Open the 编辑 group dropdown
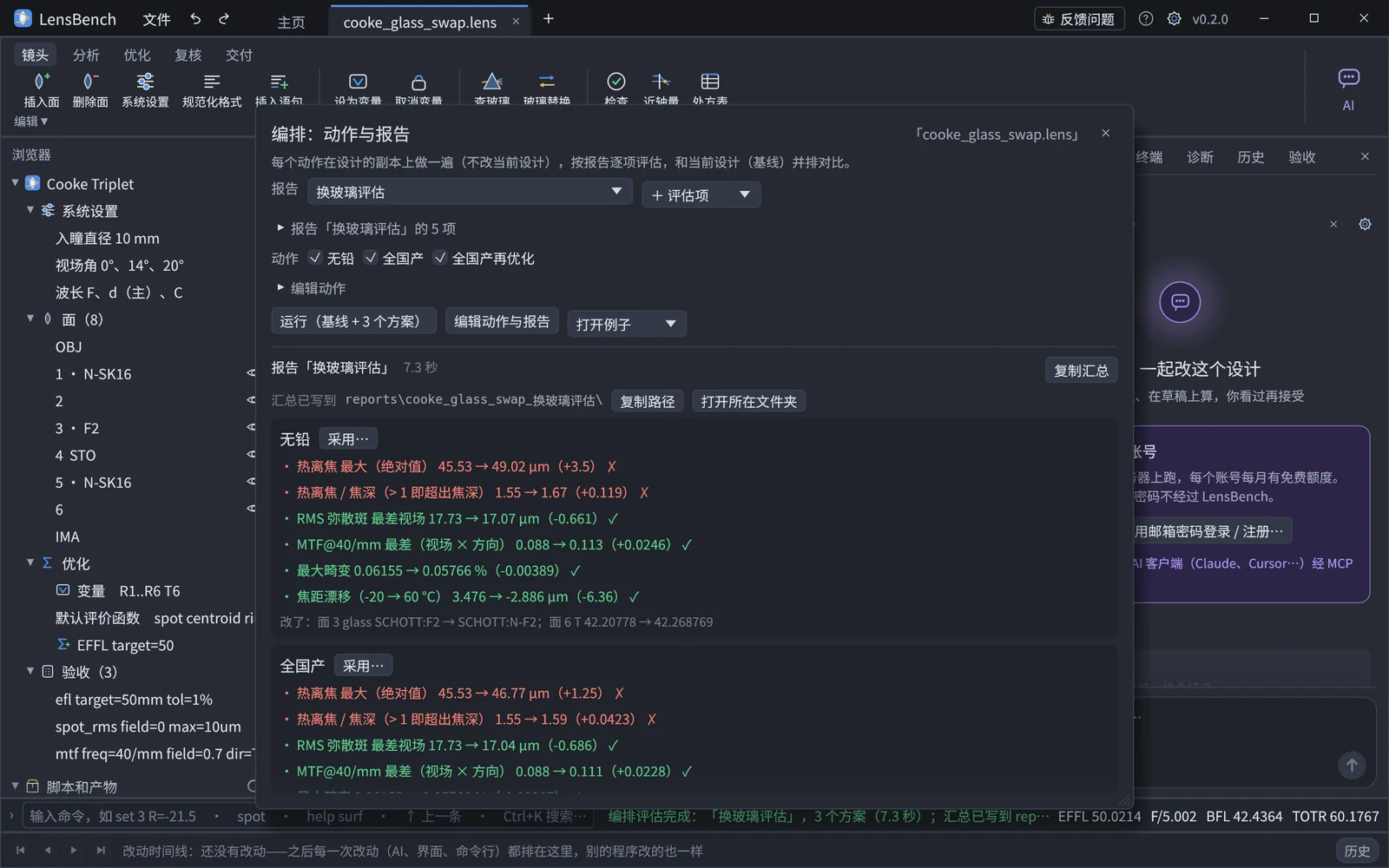The width and height of the screenshot is (1389, 868). tap(31, 122)
